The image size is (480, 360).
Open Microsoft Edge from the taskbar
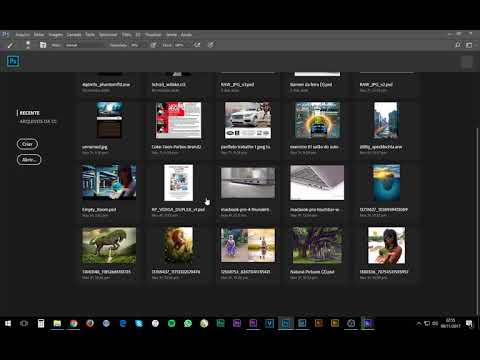[123, 323]
